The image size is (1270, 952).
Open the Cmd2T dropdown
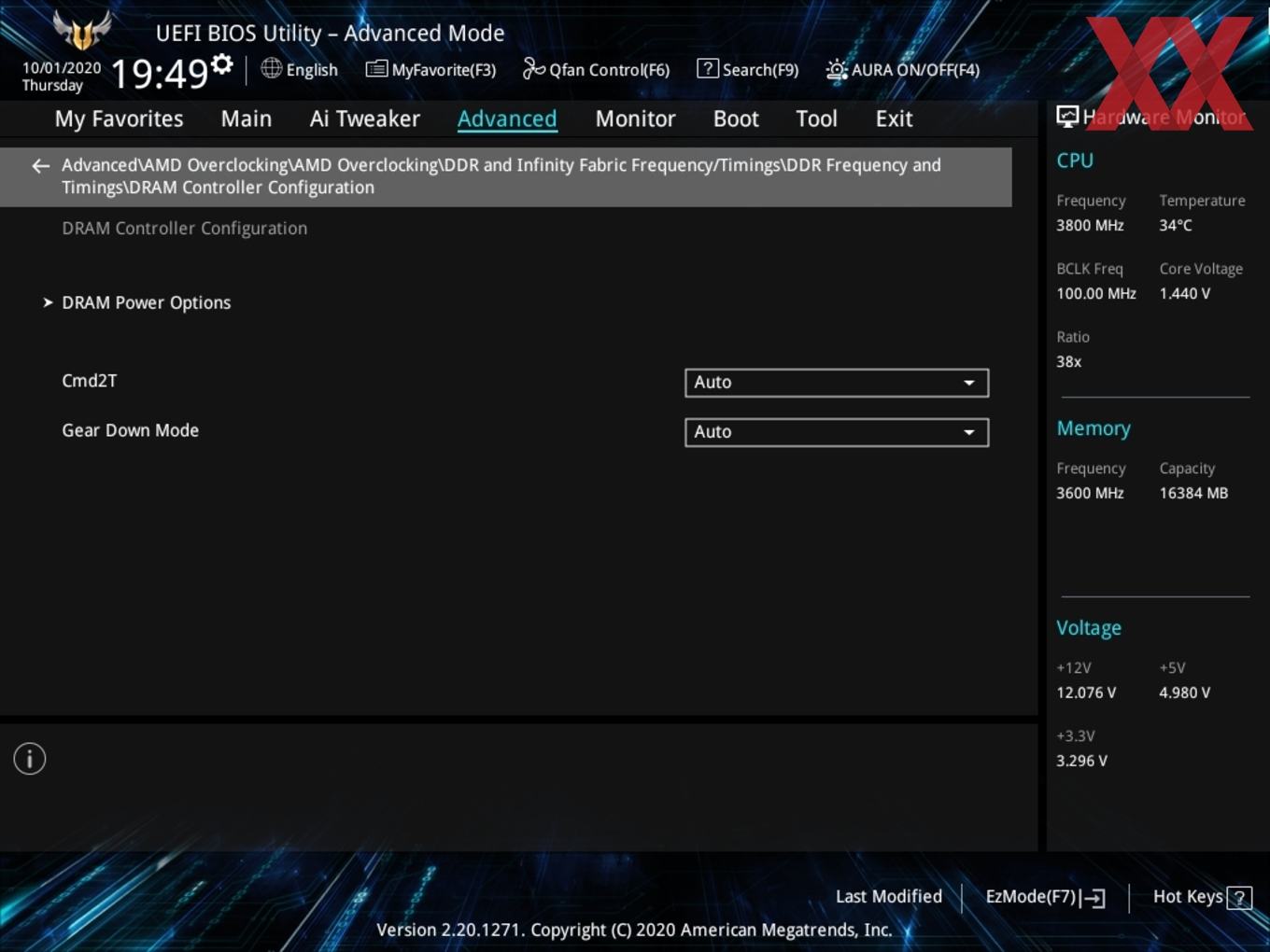(837, 383)
